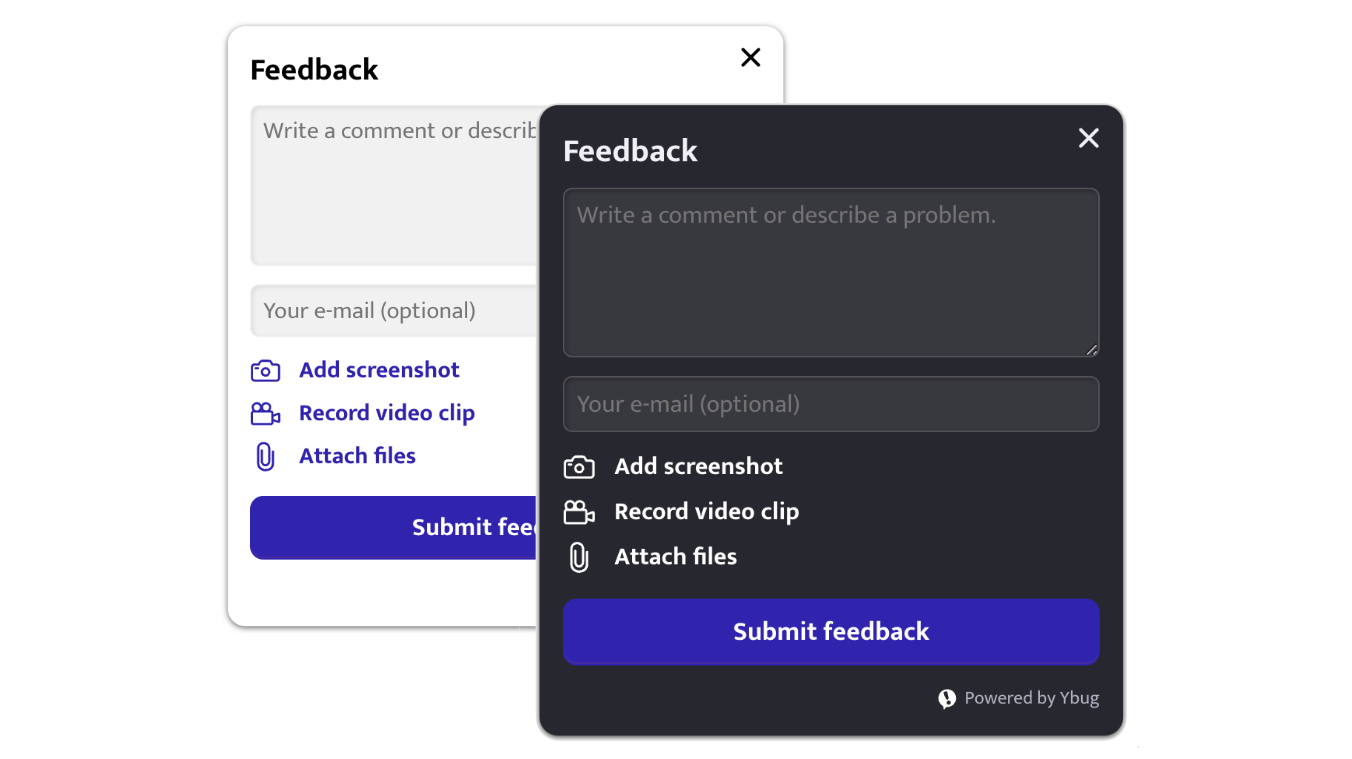Open Add screenshot in the dark panel
The image size is (1352, 759).
pos(698,466)
